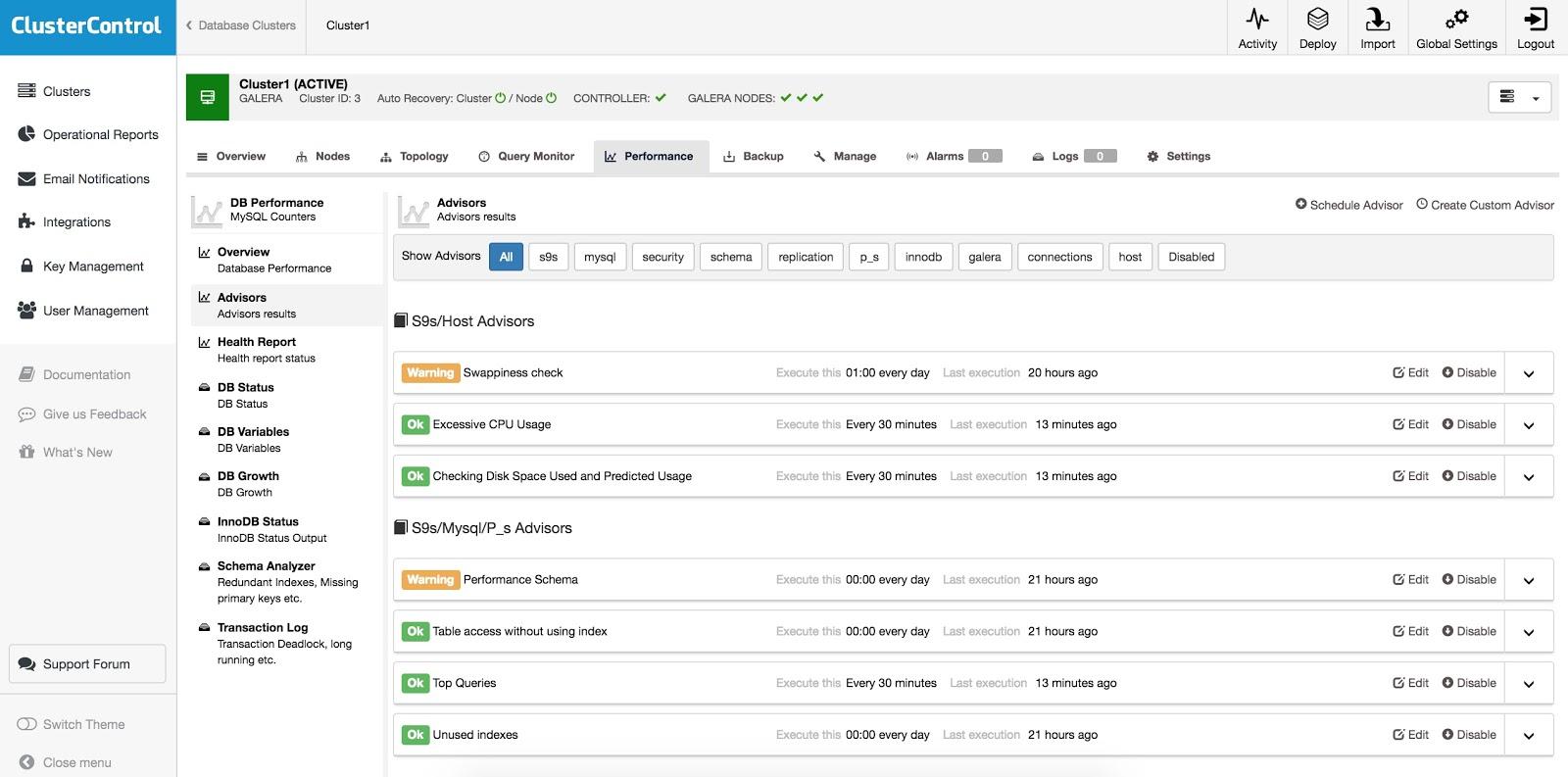Viewport: 1568px width, 777px height.
Task: Expand the Swappiness check row
Action: [x=1529, y=373]
